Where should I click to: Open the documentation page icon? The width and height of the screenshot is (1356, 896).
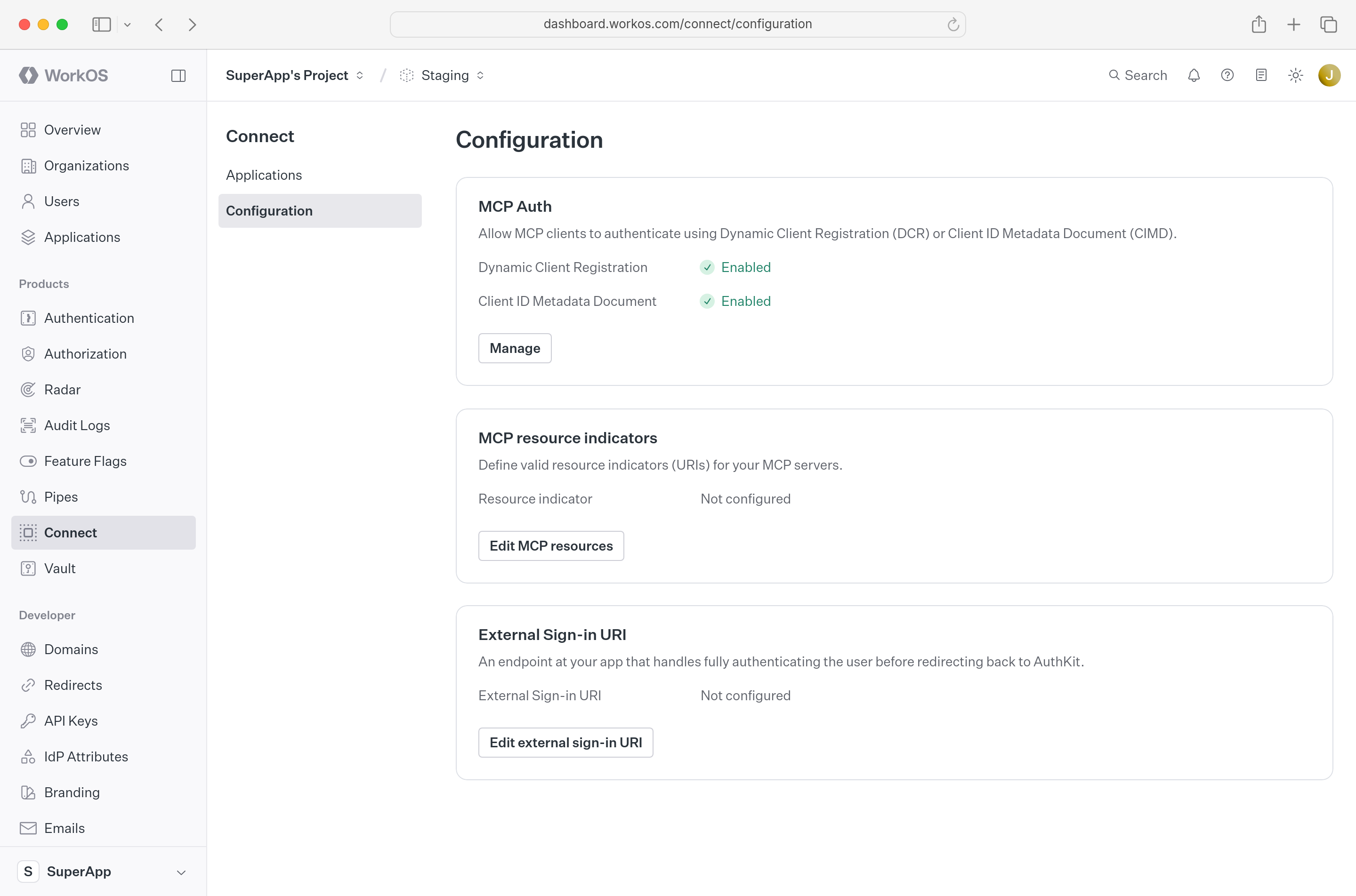[x=1261, y=75]
